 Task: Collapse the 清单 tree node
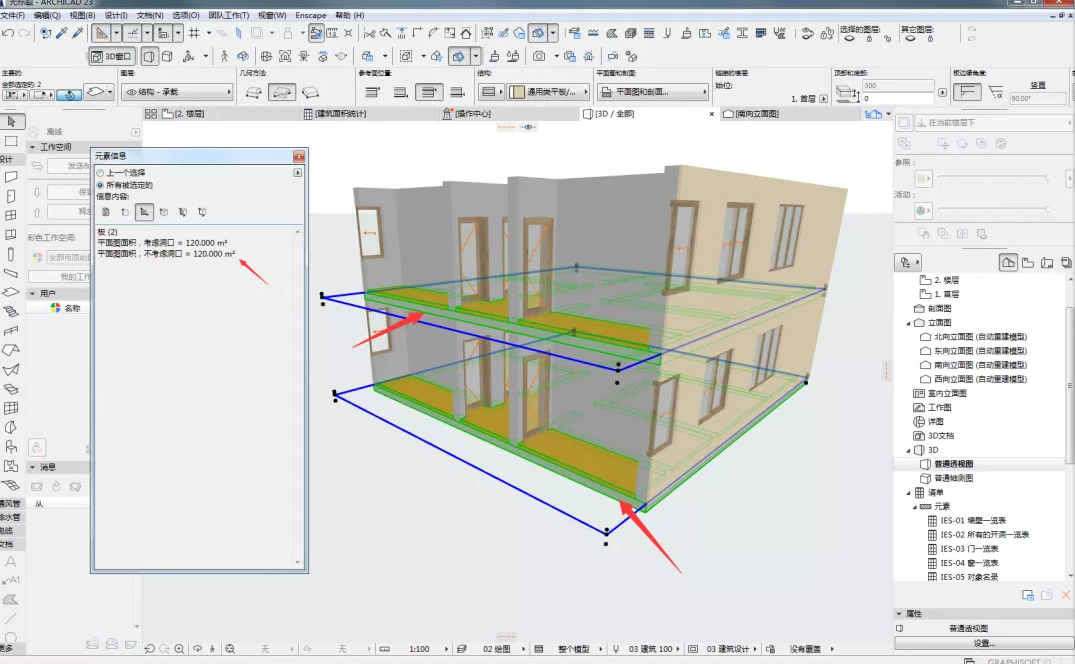[909, 493]
